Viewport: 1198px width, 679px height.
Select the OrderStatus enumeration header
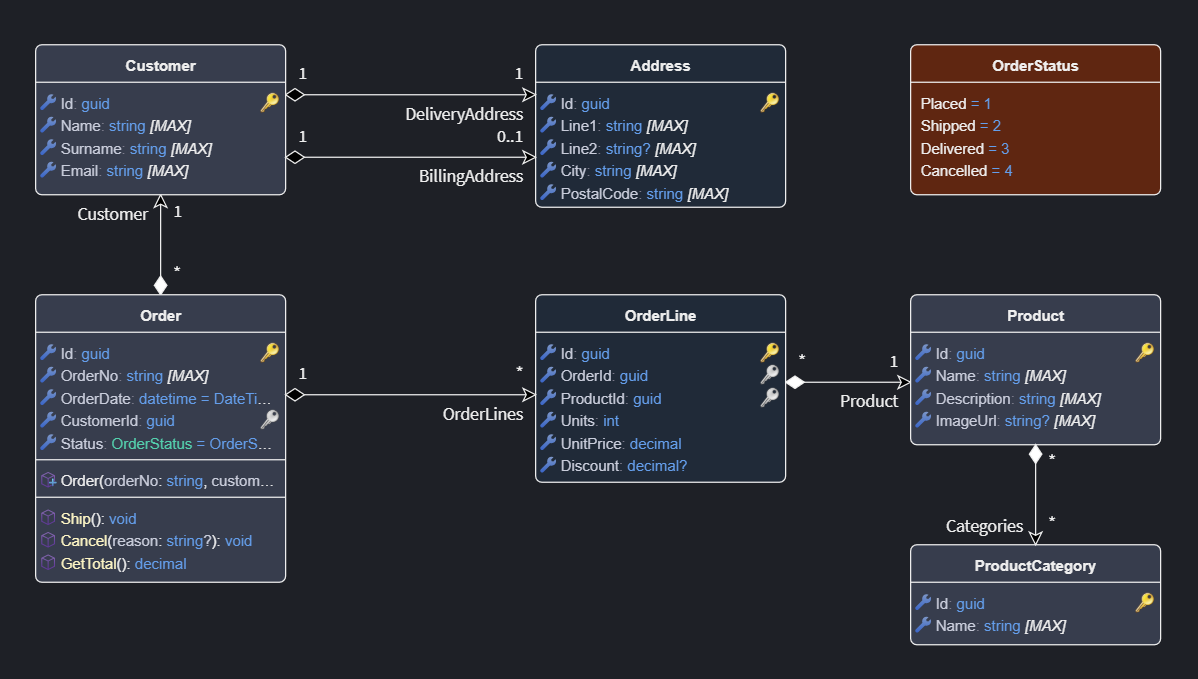click(1035, 65)
